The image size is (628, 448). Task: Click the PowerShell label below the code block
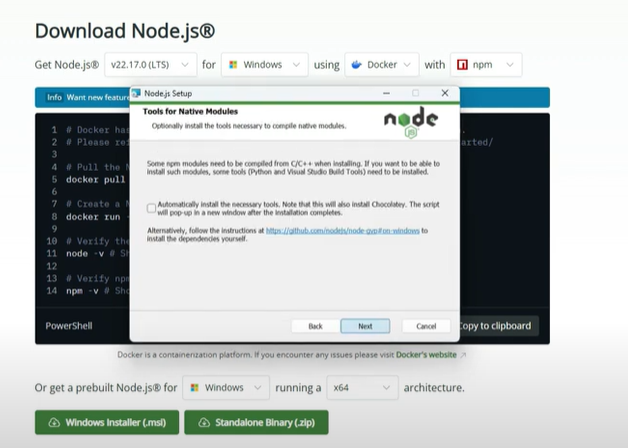click(69, 326)
